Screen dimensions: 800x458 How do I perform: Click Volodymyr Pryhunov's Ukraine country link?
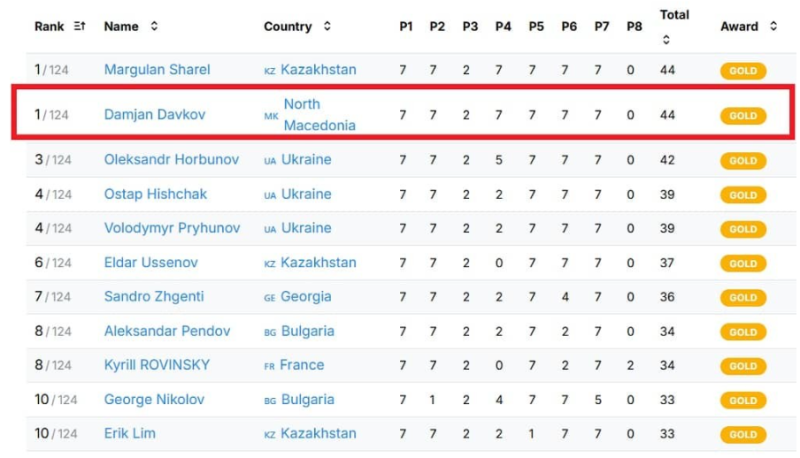306,228
